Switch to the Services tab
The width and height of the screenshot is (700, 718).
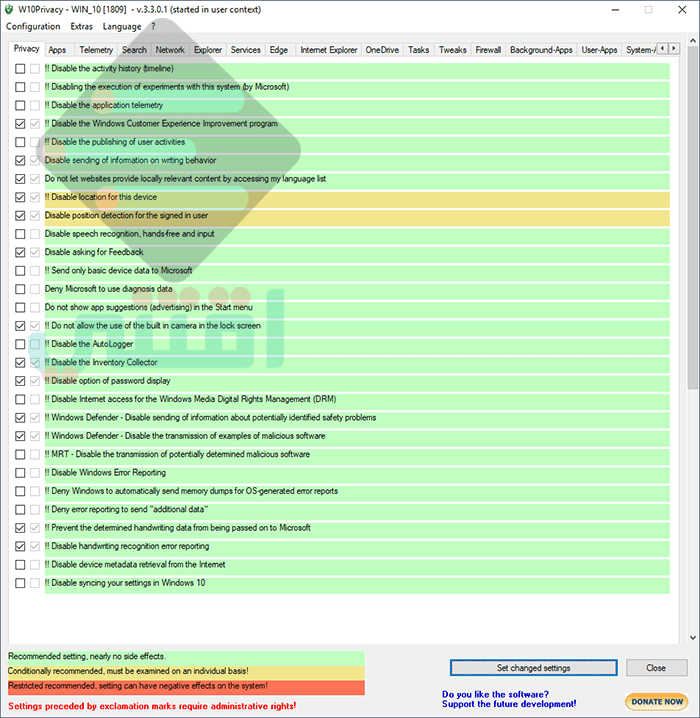245,50
